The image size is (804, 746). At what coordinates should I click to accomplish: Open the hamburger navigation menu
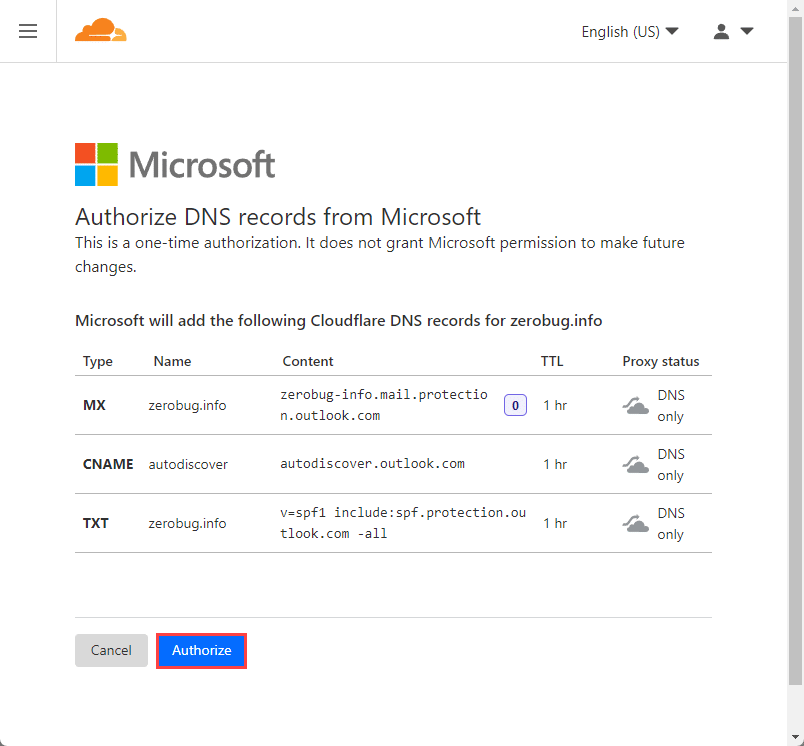28,31
